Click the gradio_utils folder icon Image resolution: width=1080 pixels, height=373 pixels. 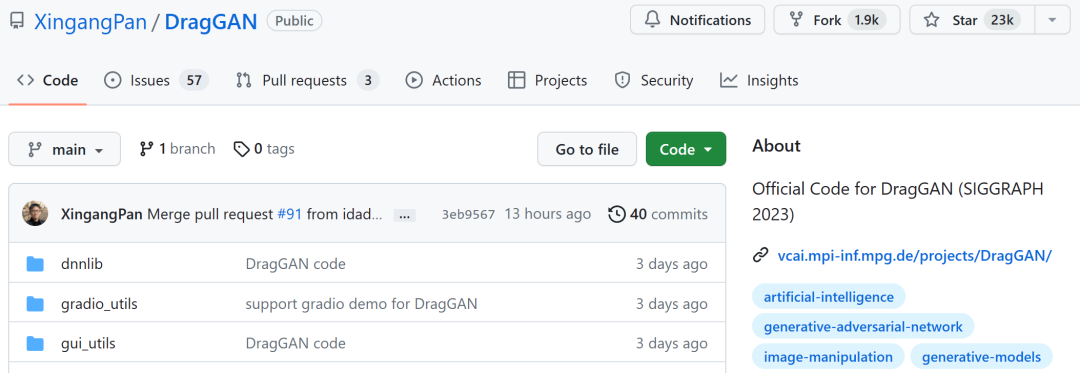[35, 303]
